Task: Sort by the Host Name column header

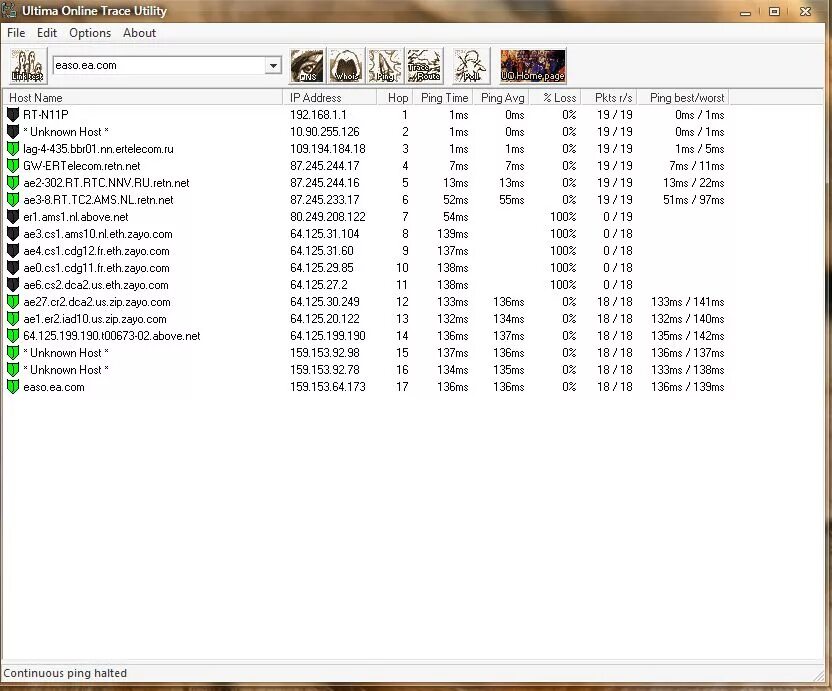Action: (x=143, y=98)
